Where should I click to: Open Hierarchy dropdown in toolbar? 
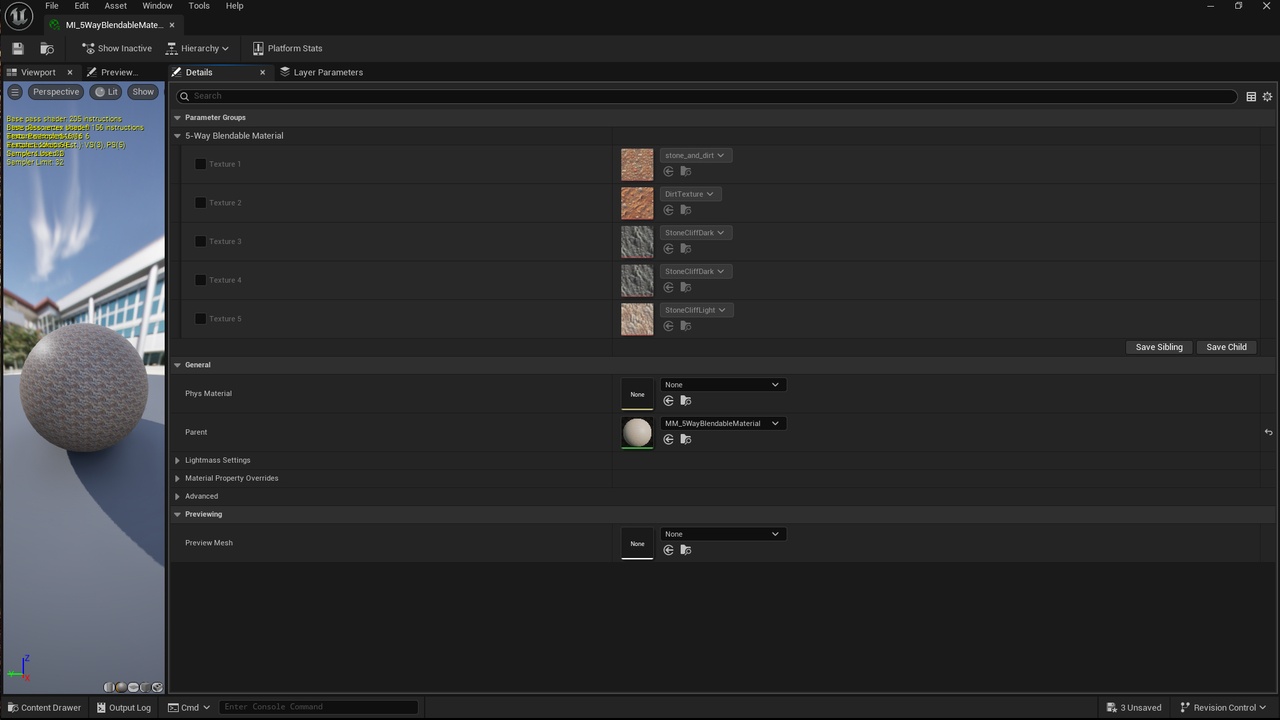(197, 48)
